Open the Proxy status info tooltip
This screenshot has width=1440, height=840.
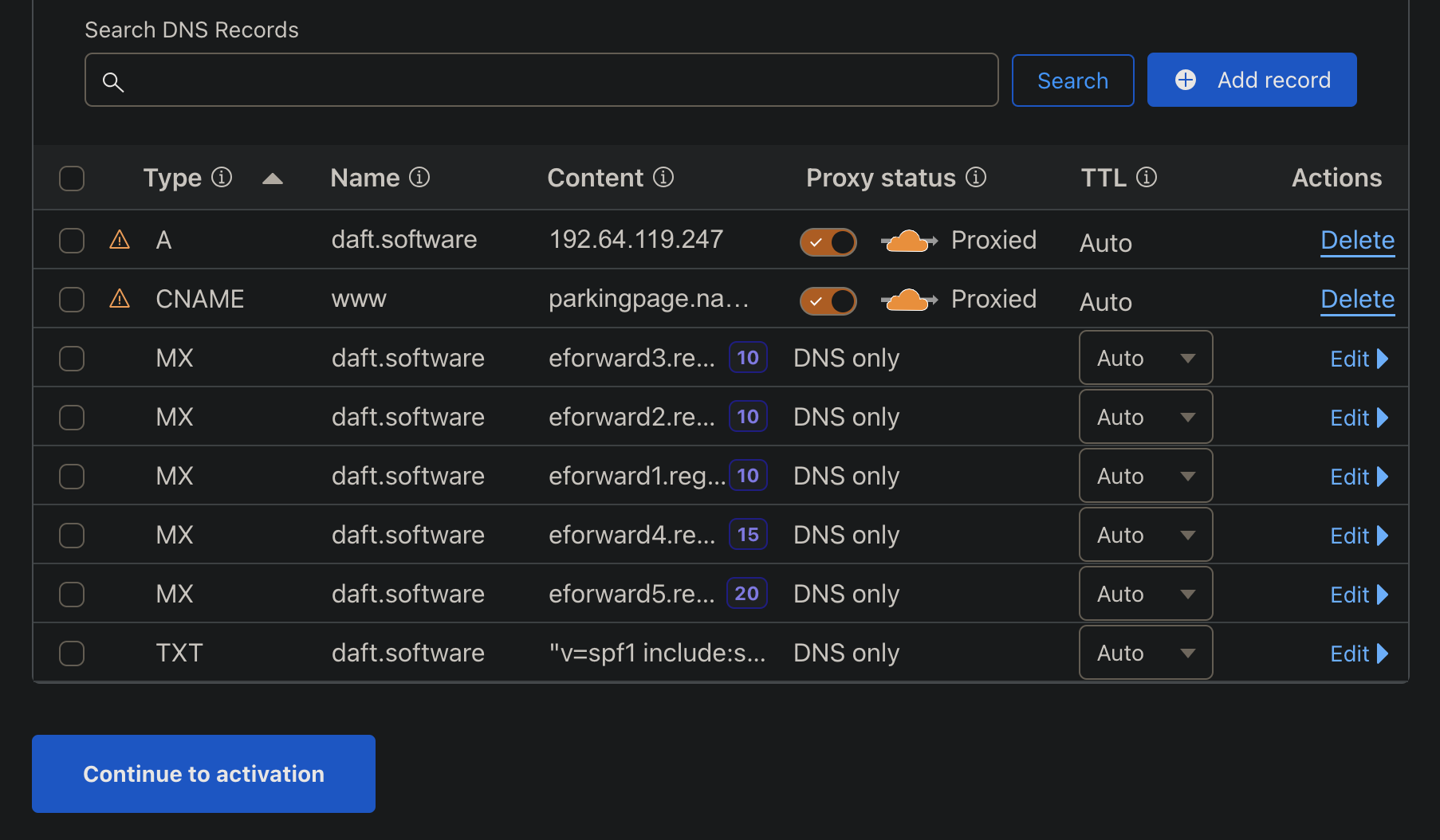pyautogui.click(x=976, y=178)
